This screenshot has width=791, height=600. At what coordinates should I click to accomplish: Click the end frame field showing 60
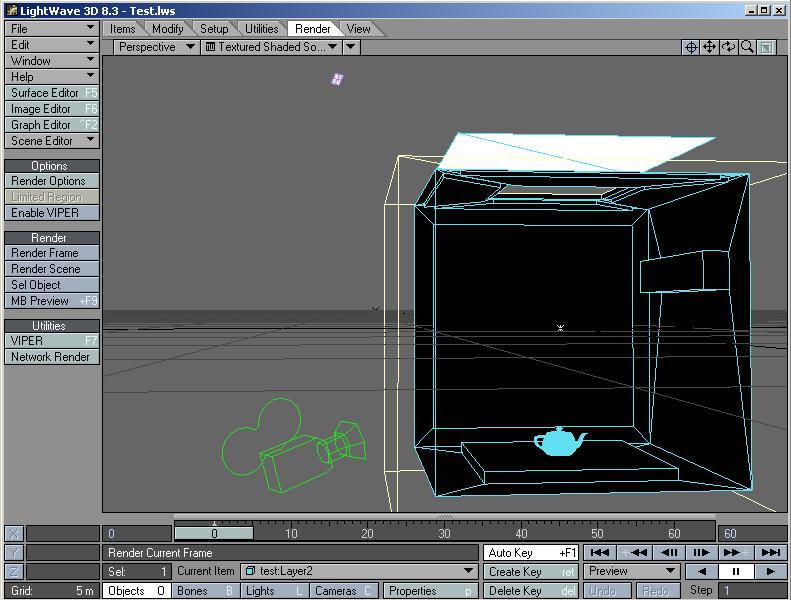752,533
